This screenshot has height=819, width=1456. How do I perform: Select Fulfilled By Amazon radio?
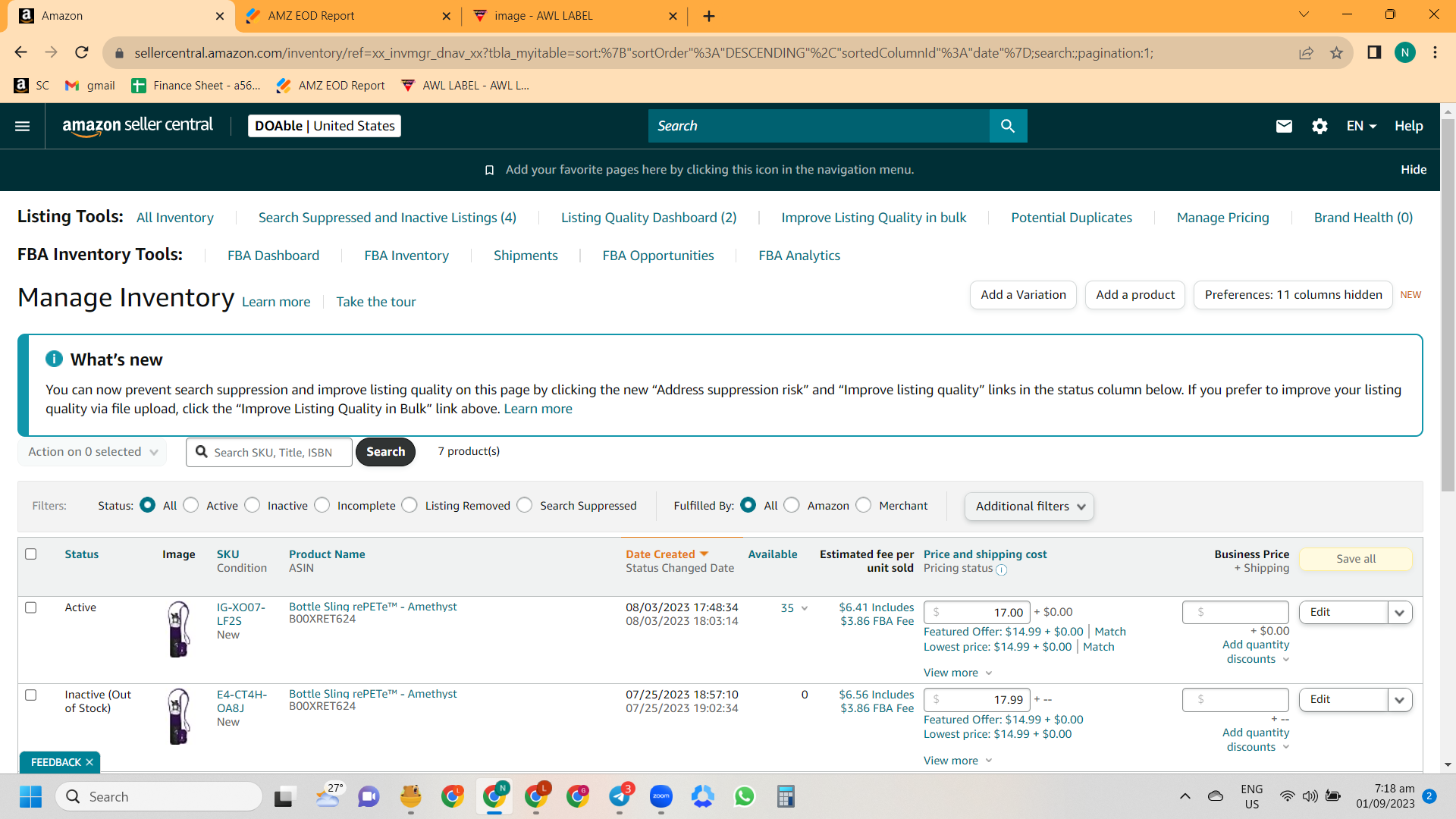[x=792, y=505]
